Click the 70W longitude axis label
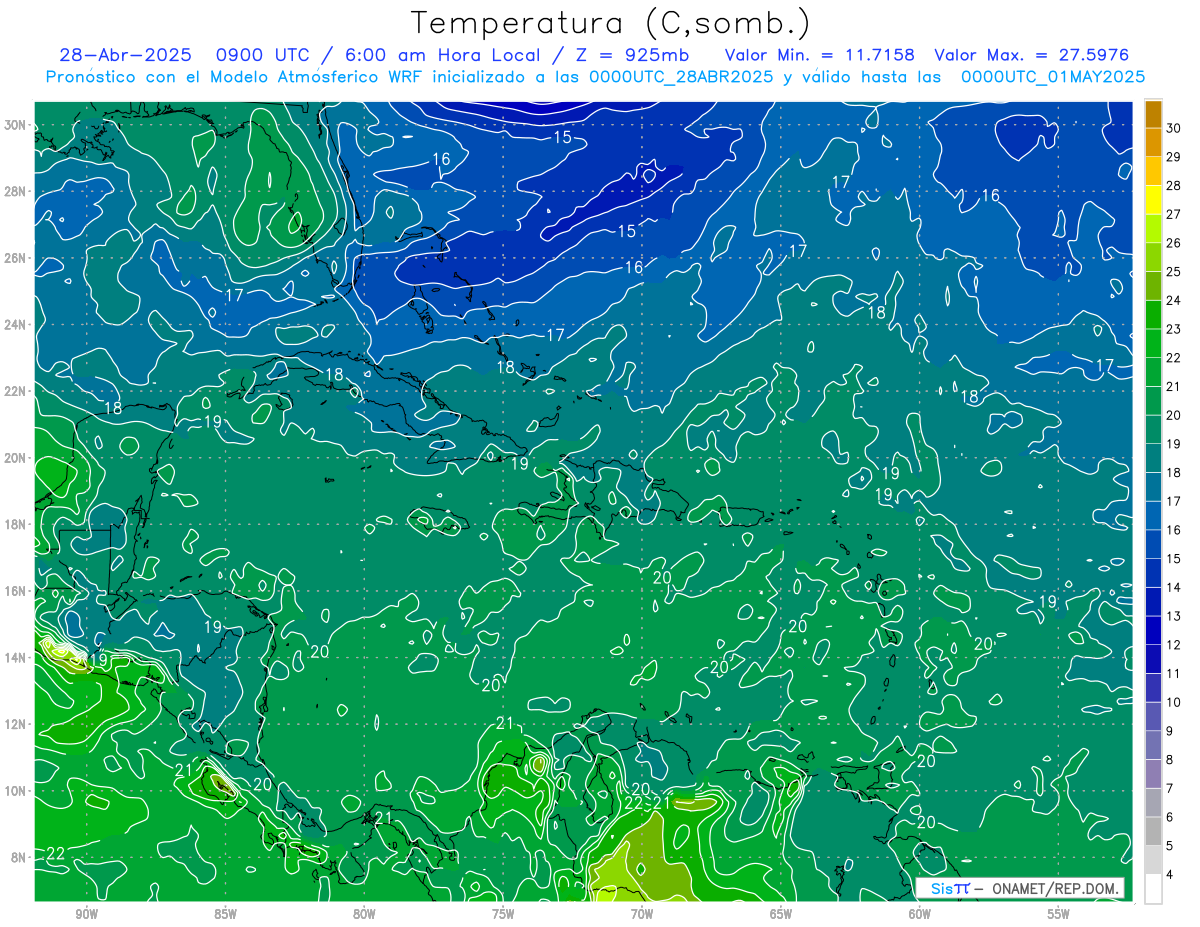Screen dimensions: 1200x927 (642, 915)
